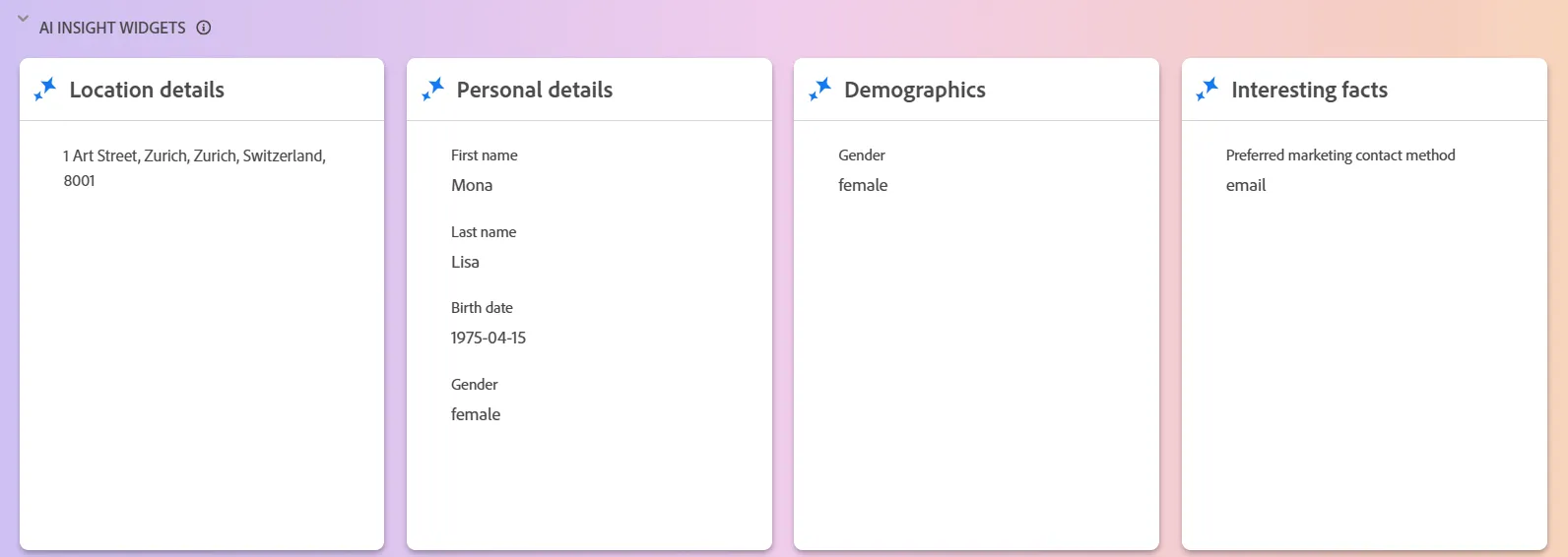This screenshot has height=557, width=1568.
Task: Click the sparkle icon on Location details
Action: coord(45,90)
